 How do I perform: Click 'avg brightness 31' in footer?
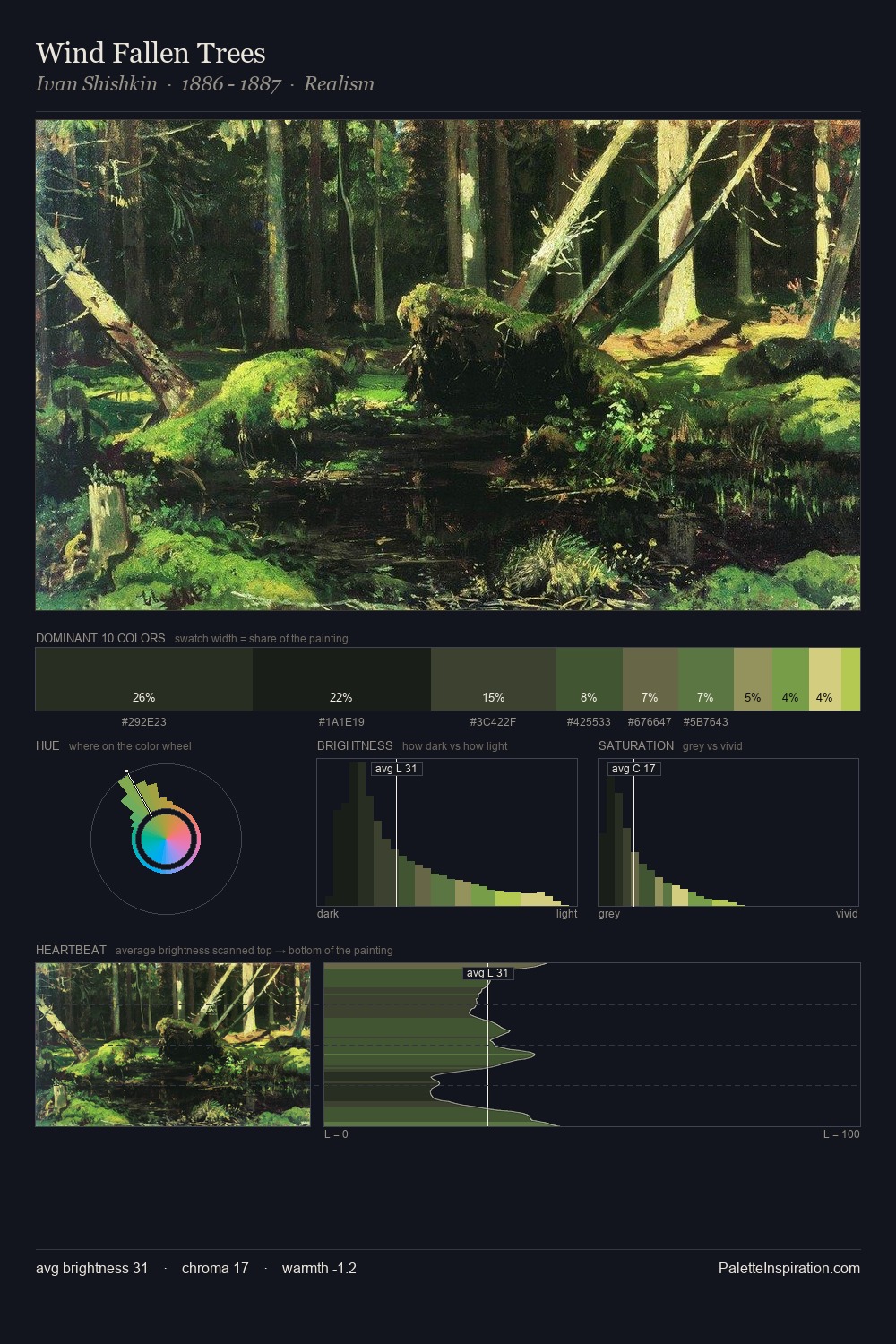pyautogui.click(x=91, y=1268)
